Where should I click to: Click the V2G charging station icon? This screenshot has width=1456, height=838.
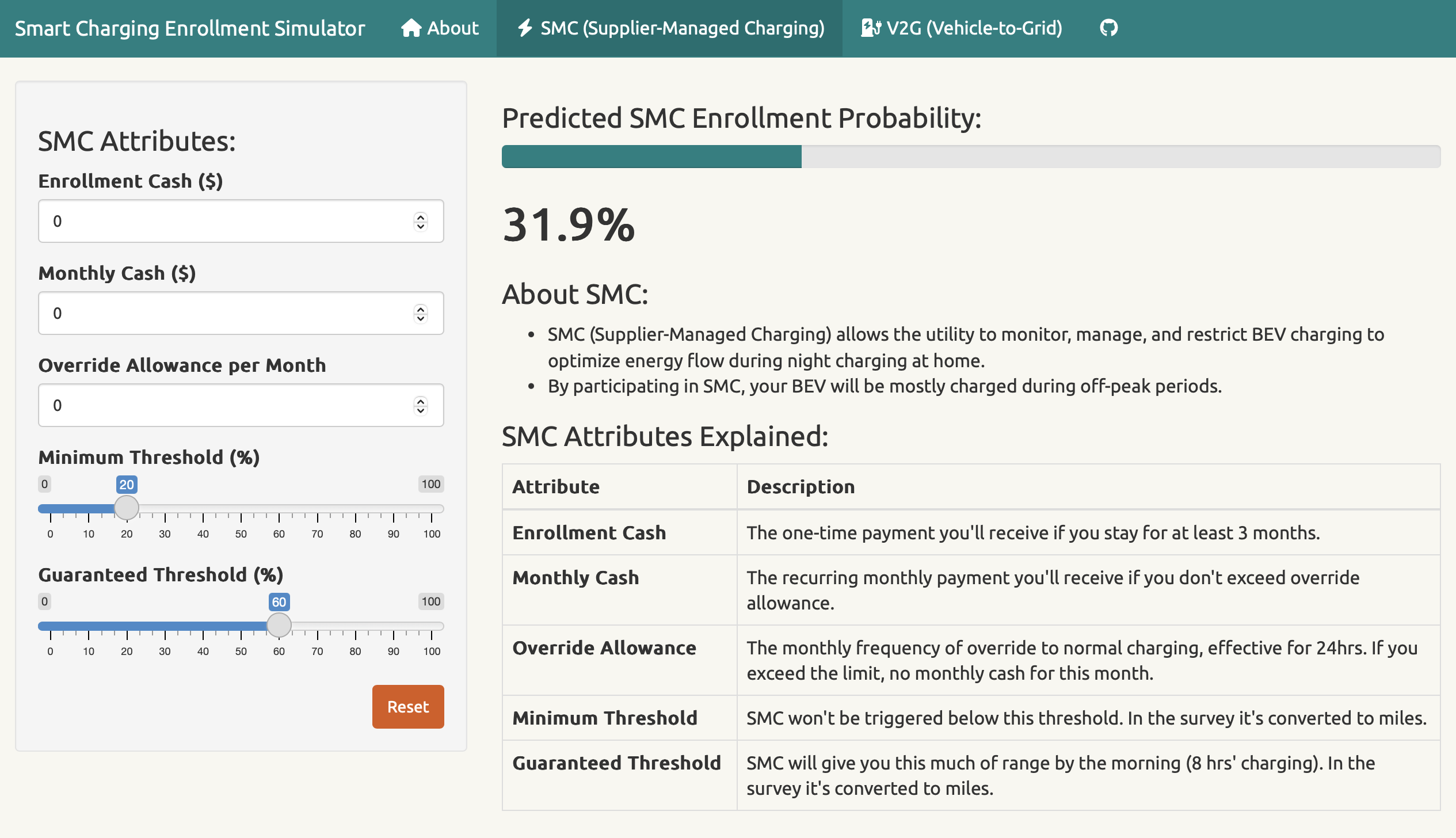pos(870,28)
